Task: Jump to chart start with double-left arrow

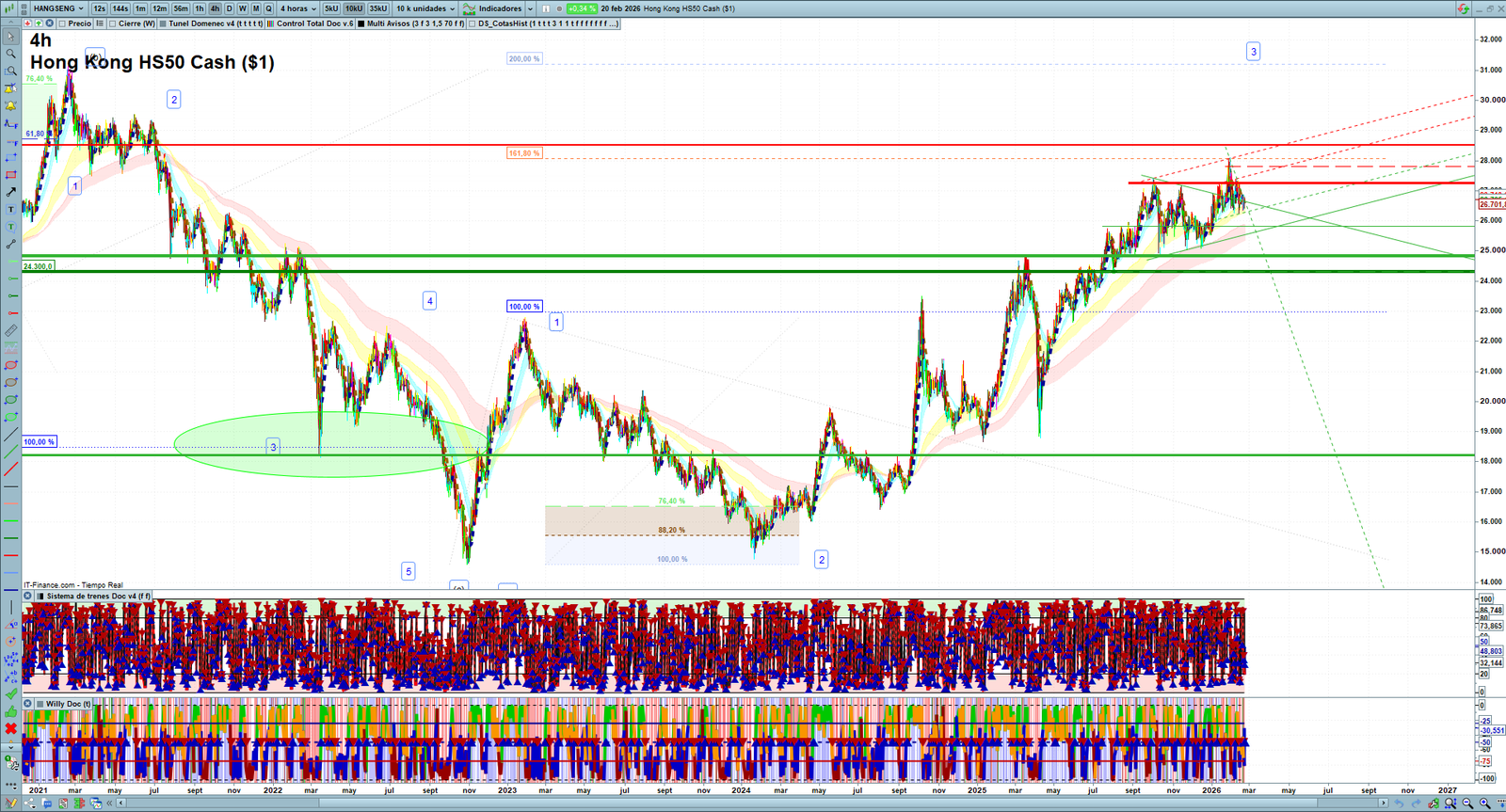Action: (x=109, y=804)
